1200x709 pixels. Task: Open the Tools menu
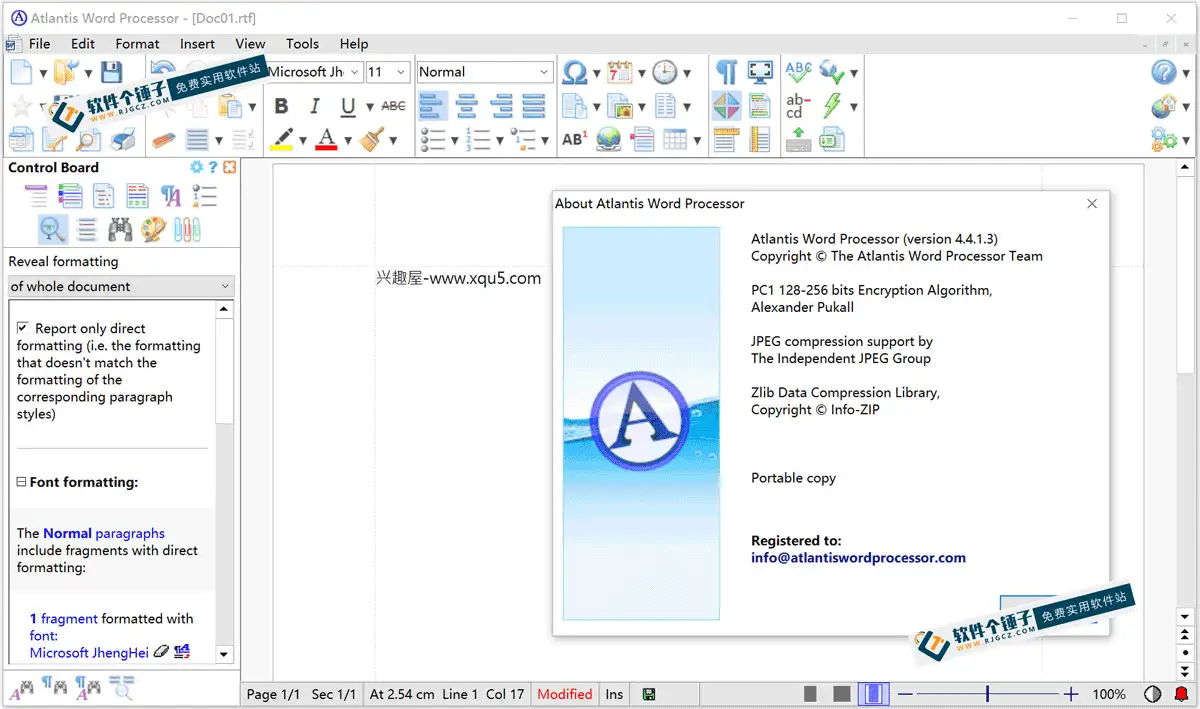pos(302,44)
